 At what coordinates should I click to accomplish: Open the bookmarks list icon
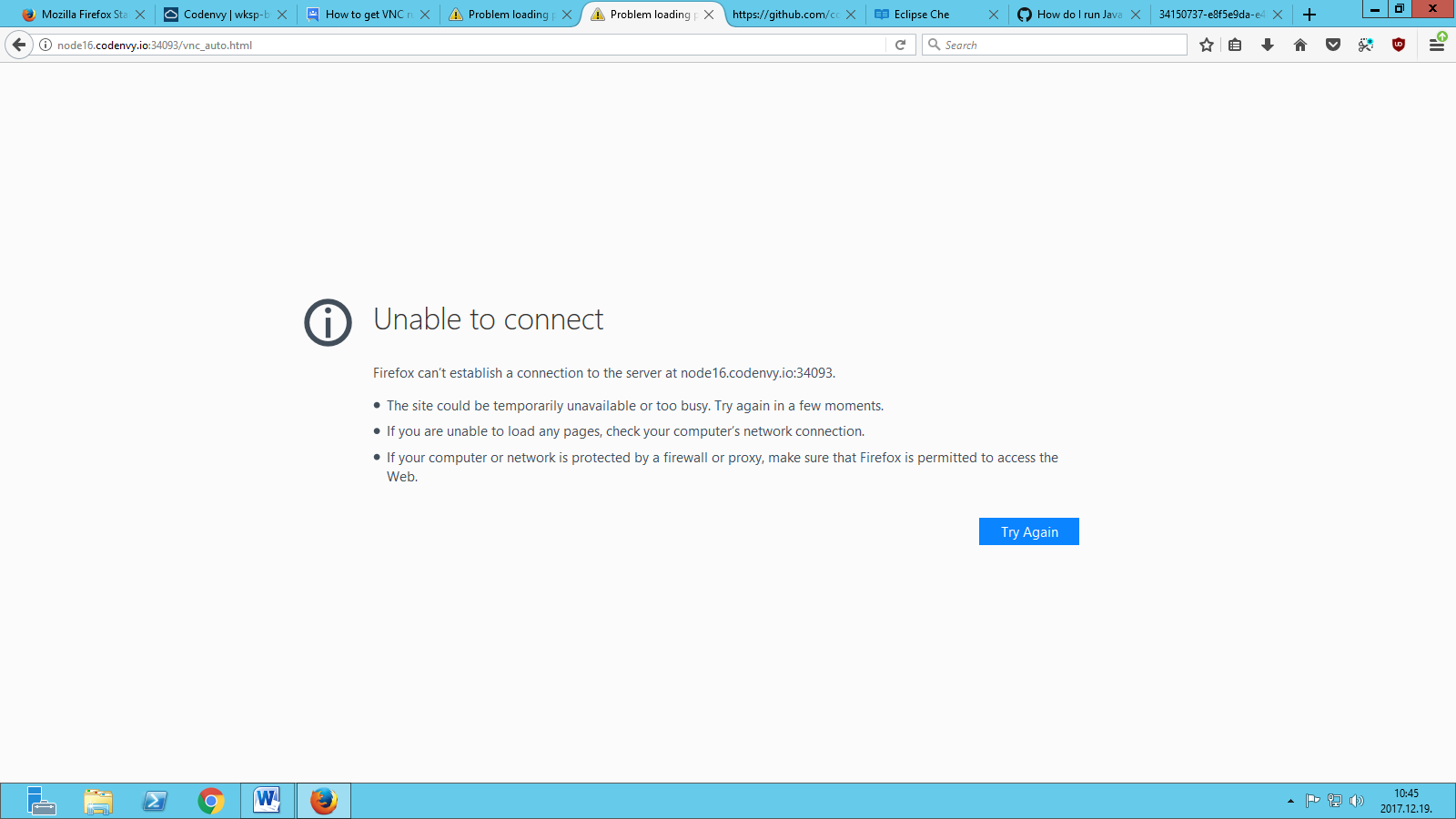point(1235,45)
